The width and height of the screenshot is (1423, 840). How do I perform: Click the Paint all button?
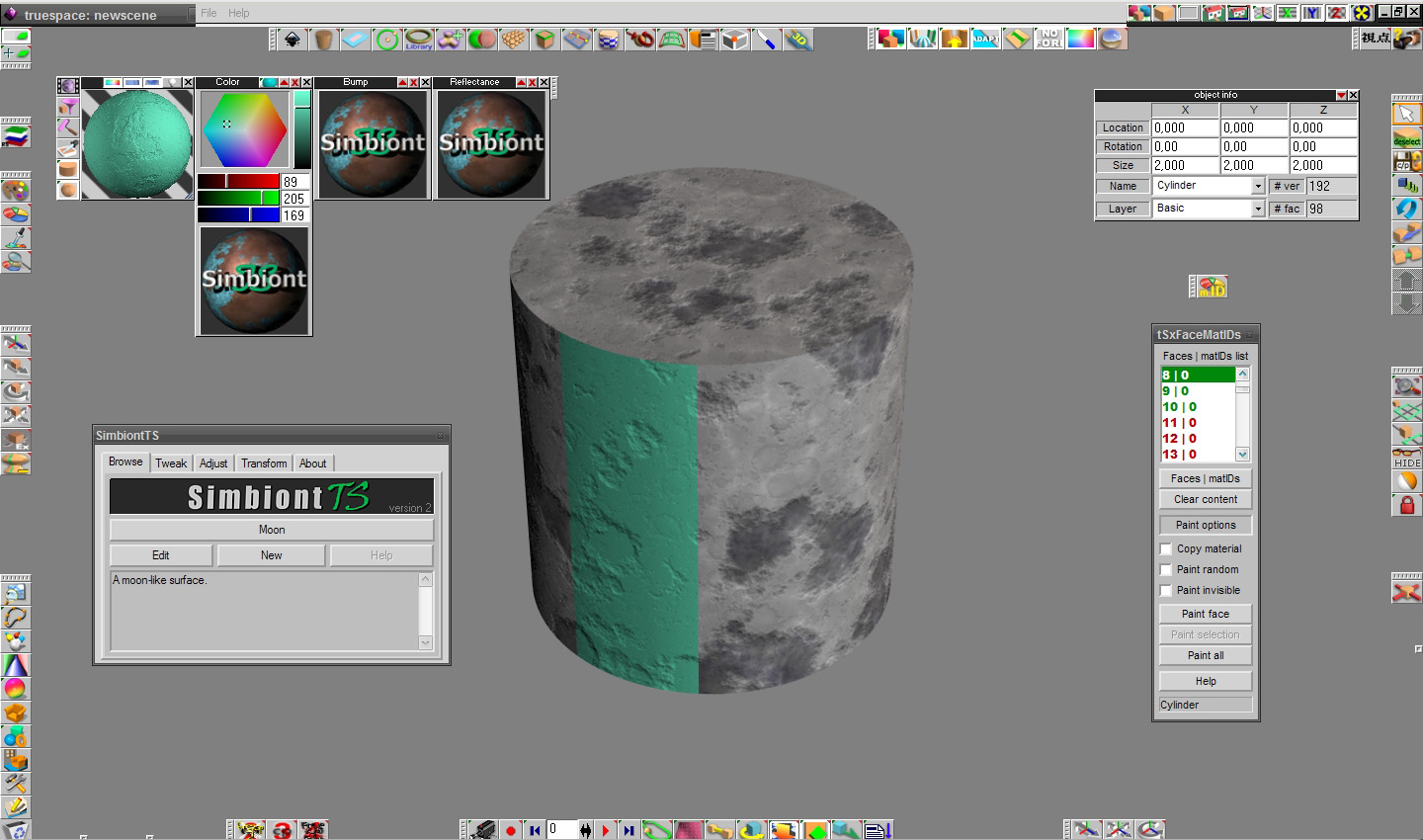[x=1206, y=655]
